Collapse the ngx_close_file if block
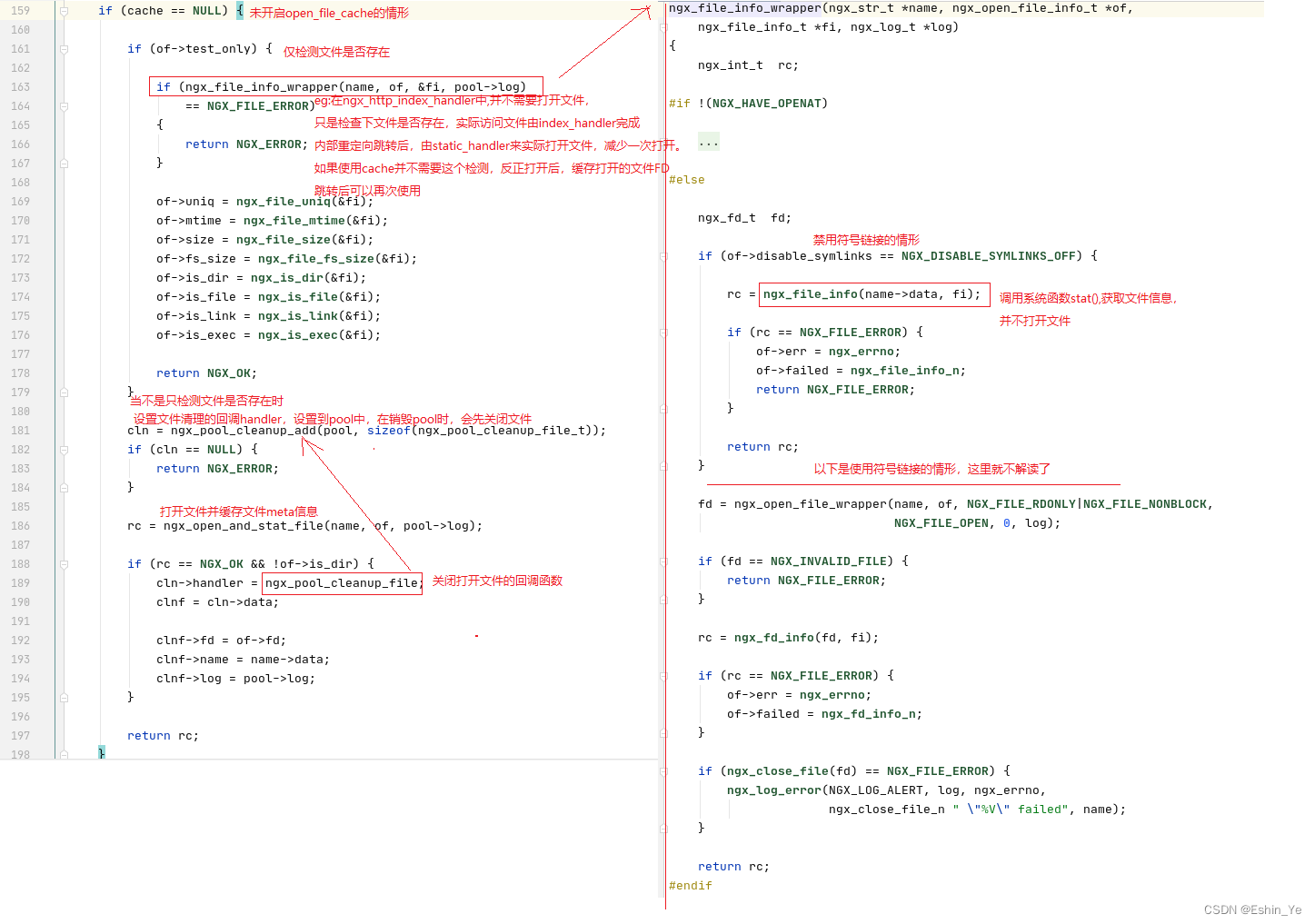 pyautogui.click(x=663, y=771)
